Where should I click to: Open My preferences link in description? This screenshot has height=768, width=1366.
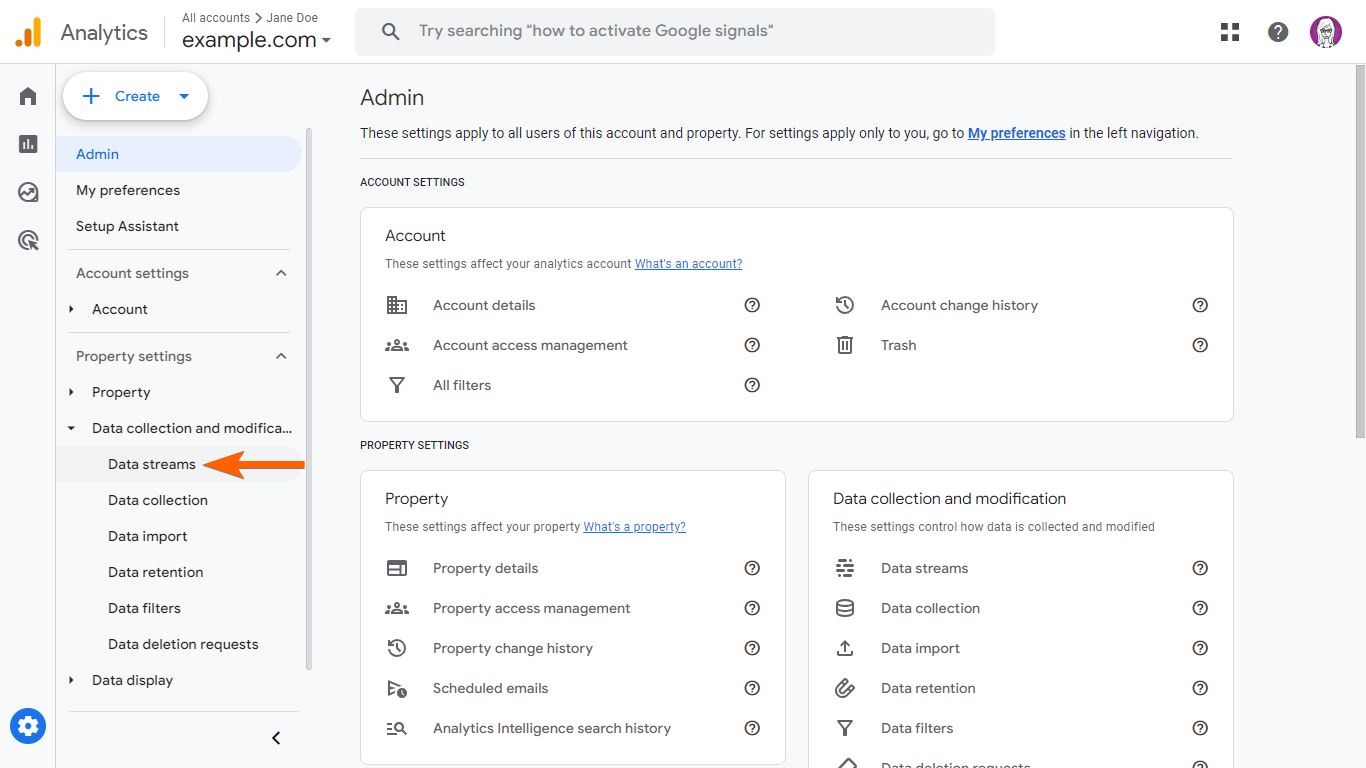(x=1016, y=133)
